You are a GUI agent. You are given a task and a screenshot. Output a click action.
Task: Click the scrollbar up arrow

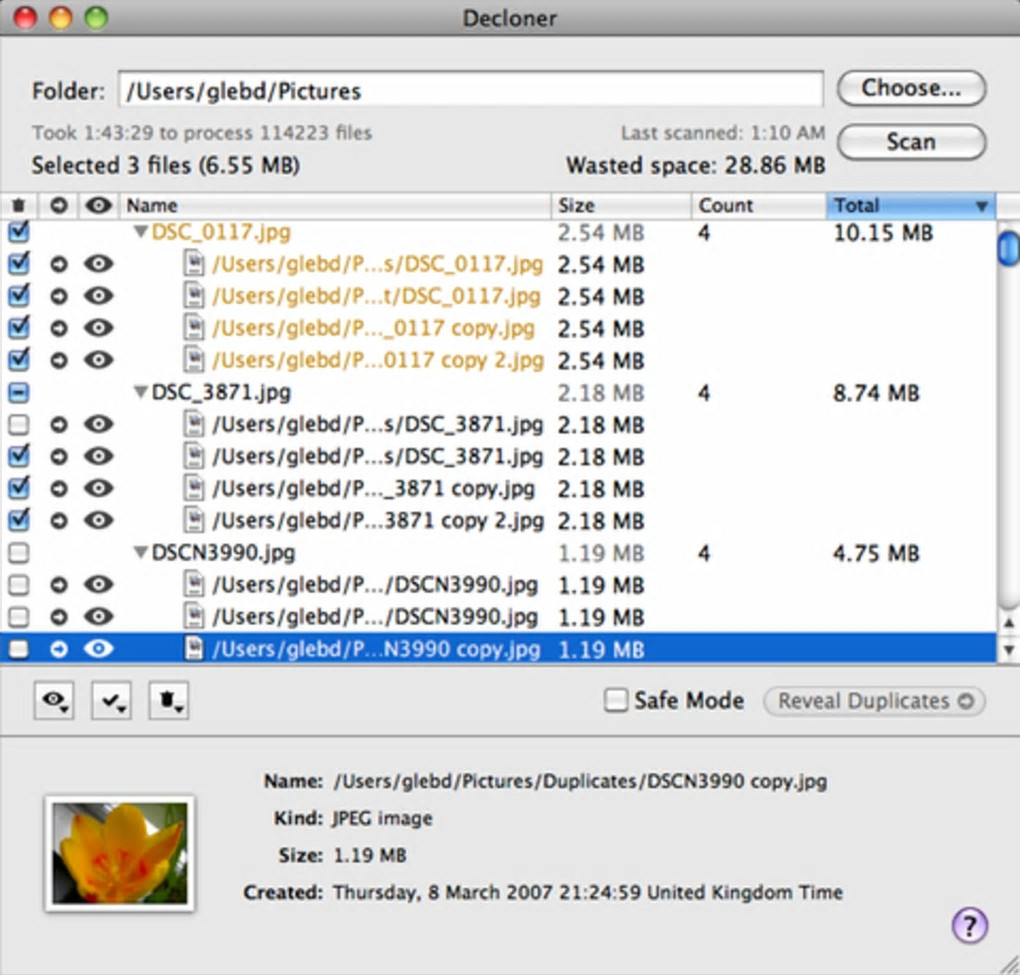[x=1008, y=623]
